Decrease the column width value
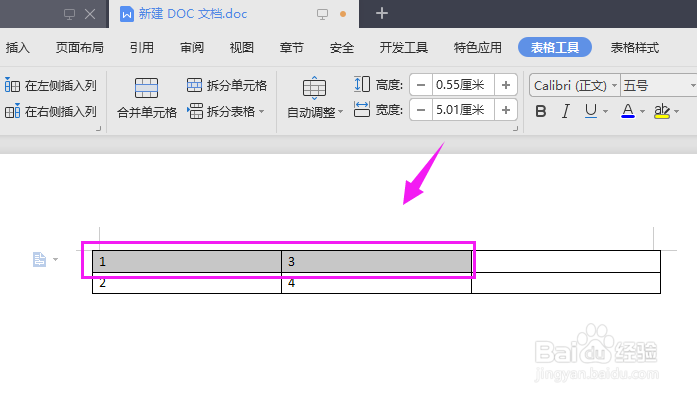 pos(421,110)
